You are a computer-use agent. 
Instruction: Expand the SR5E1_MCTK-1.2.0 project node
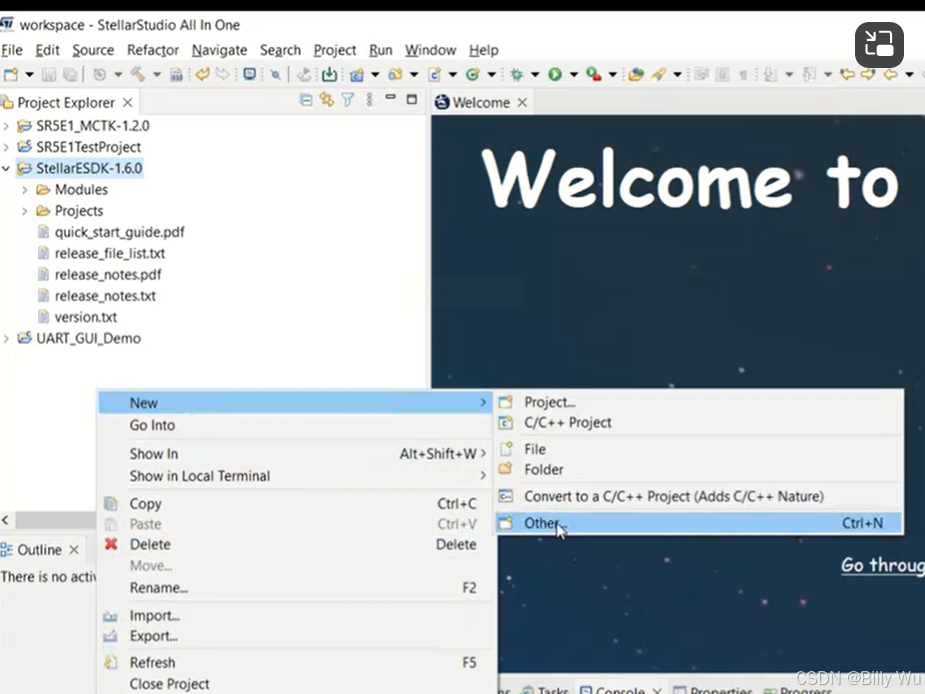pos(7,126)
